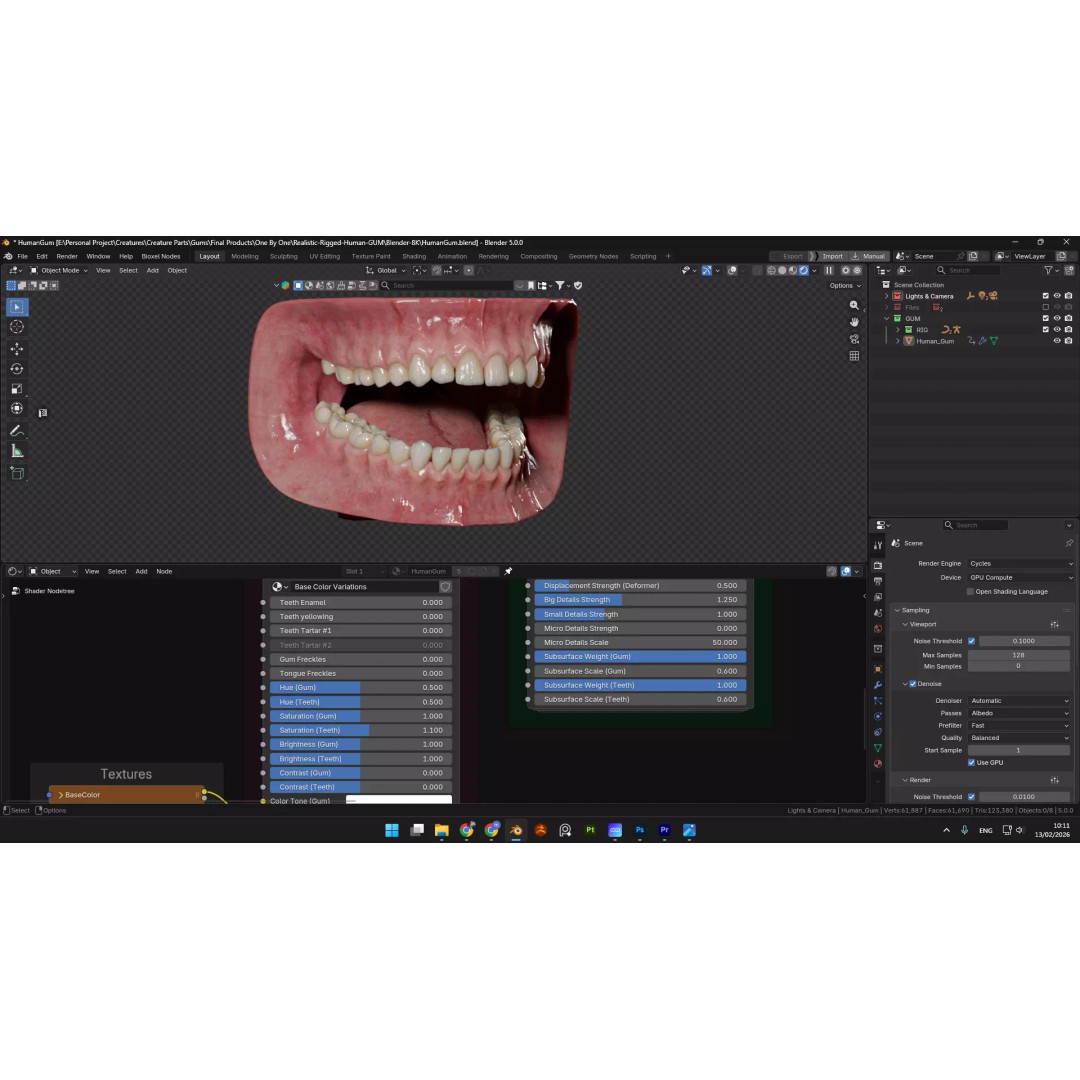Collapse the Sampling panel
1080x1080 pixels.
coord(897,610)
